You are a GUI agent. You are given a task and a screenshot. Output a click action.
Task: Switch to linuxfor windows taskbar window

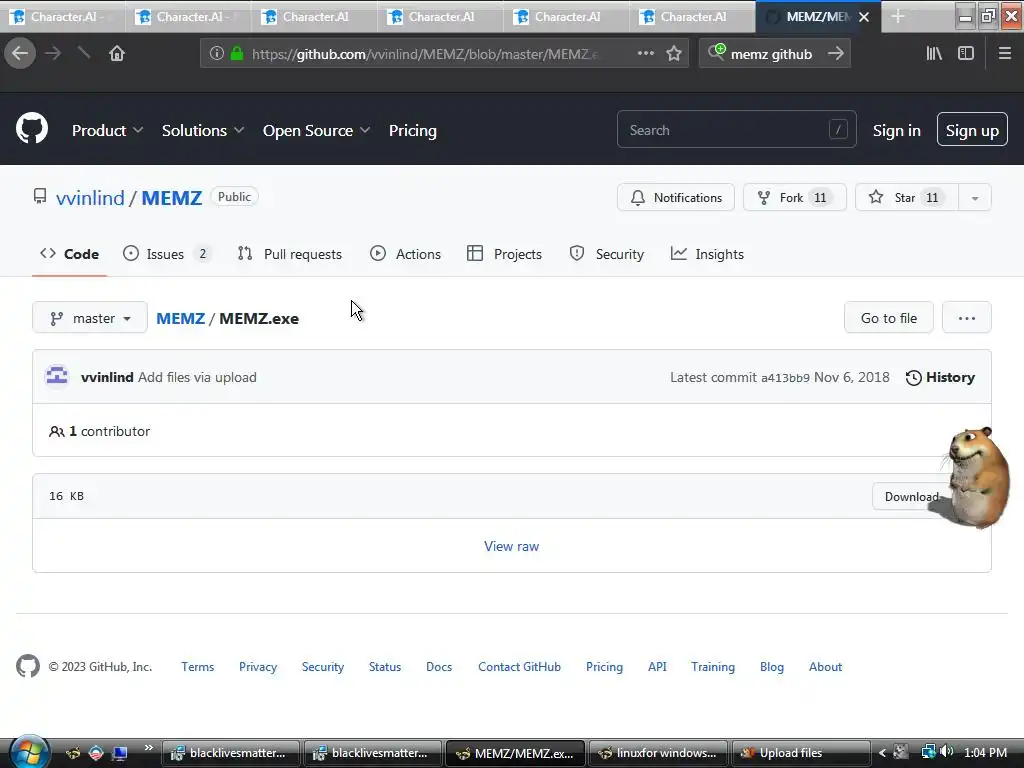(659, 753)
